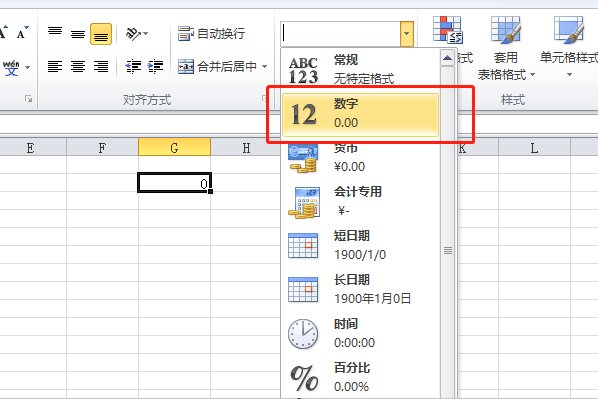598x399 pixels.
Task: Select 常规 general format
Action: [360, 69]
